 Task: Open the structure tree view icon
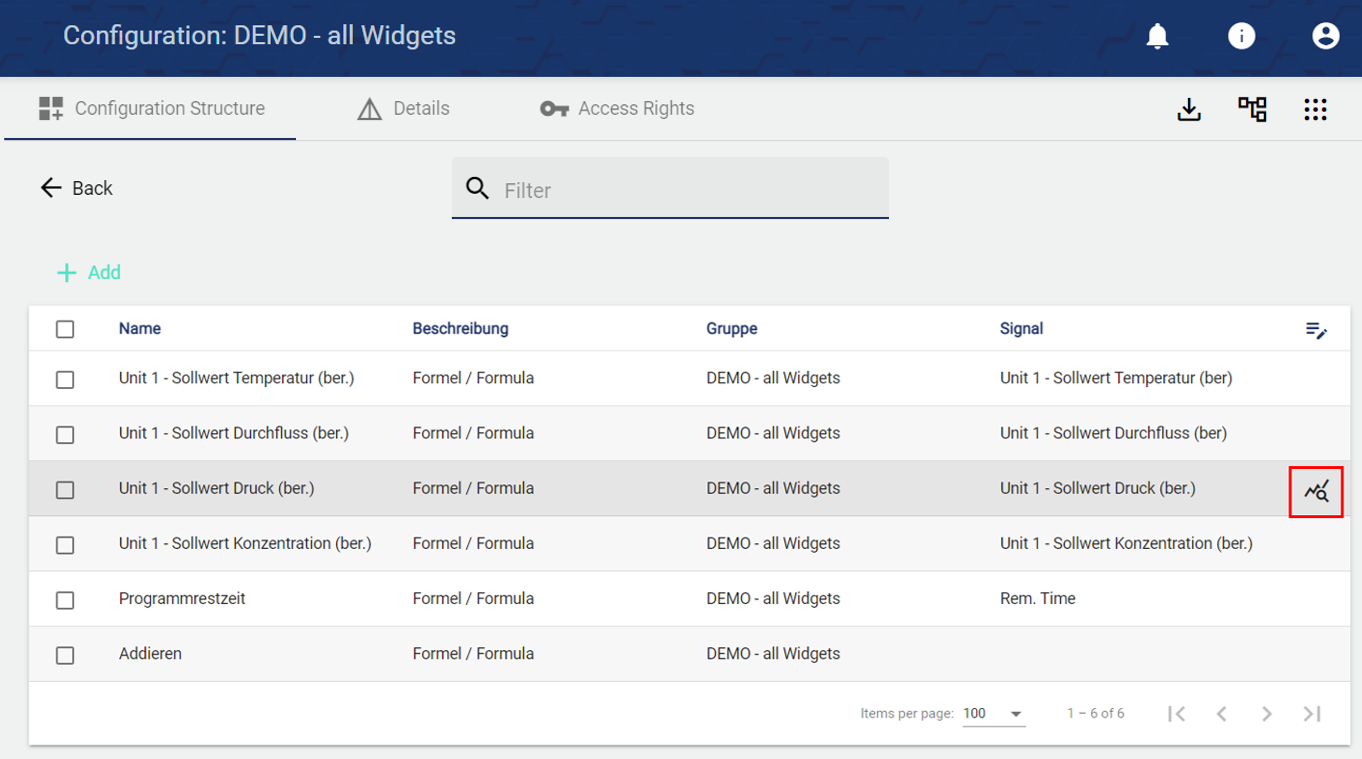pyautogui.click(x=1252, y=109)
